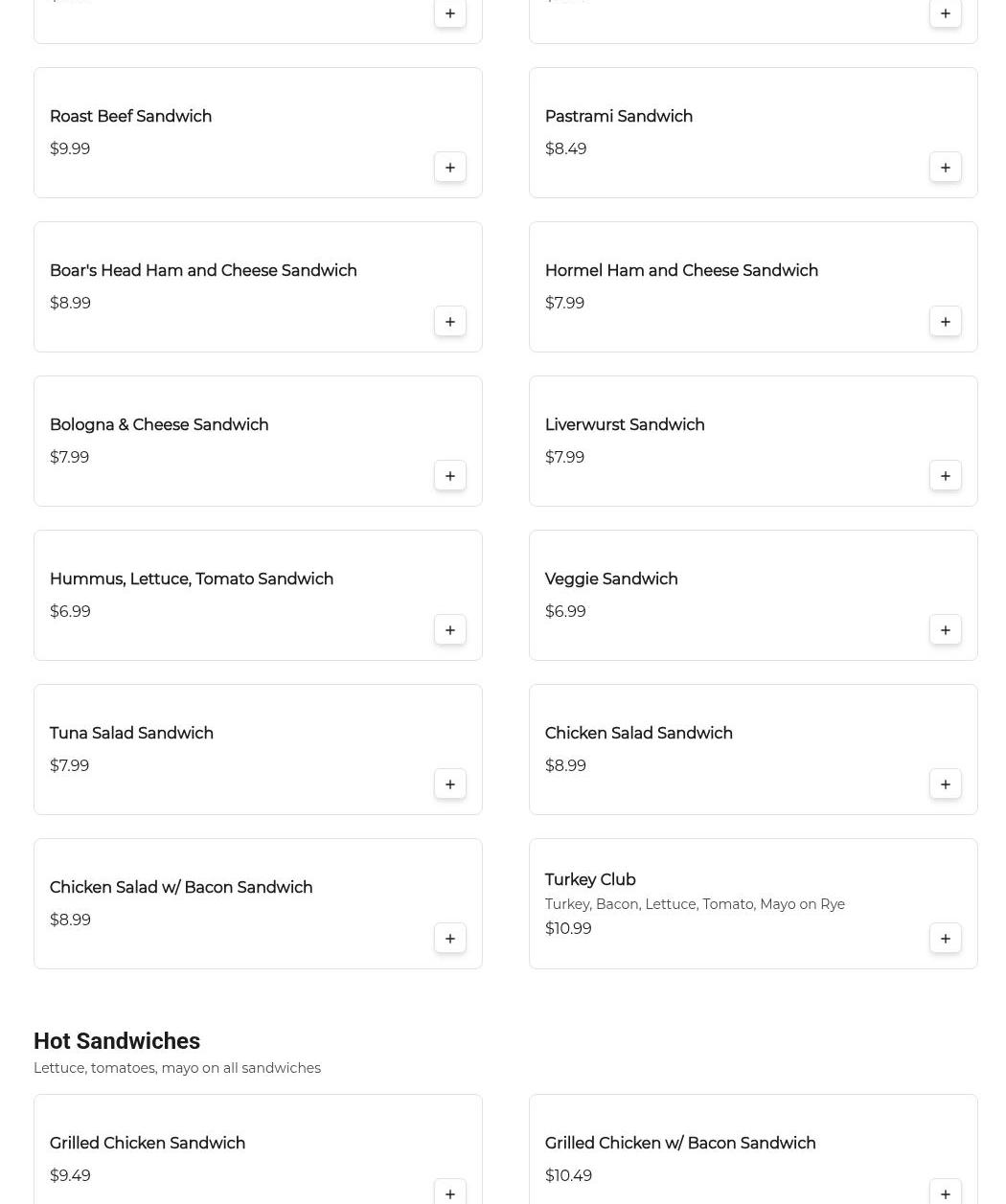Open Roast Beef Sandwich item title
The image size is (1006, 1204).
[x=130, y=117]
